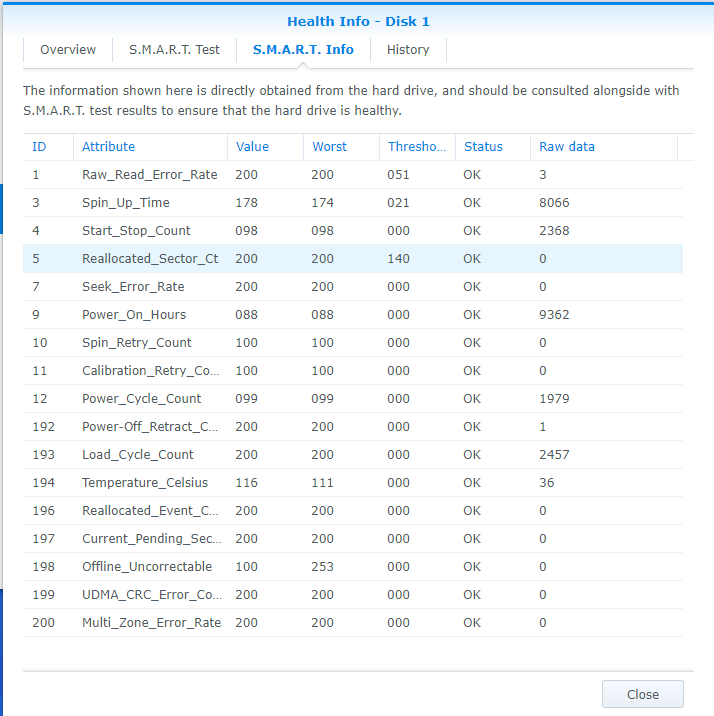Screen dimensions: 714x716
Task: Click raw data value 8066
Action: (554, 202)
